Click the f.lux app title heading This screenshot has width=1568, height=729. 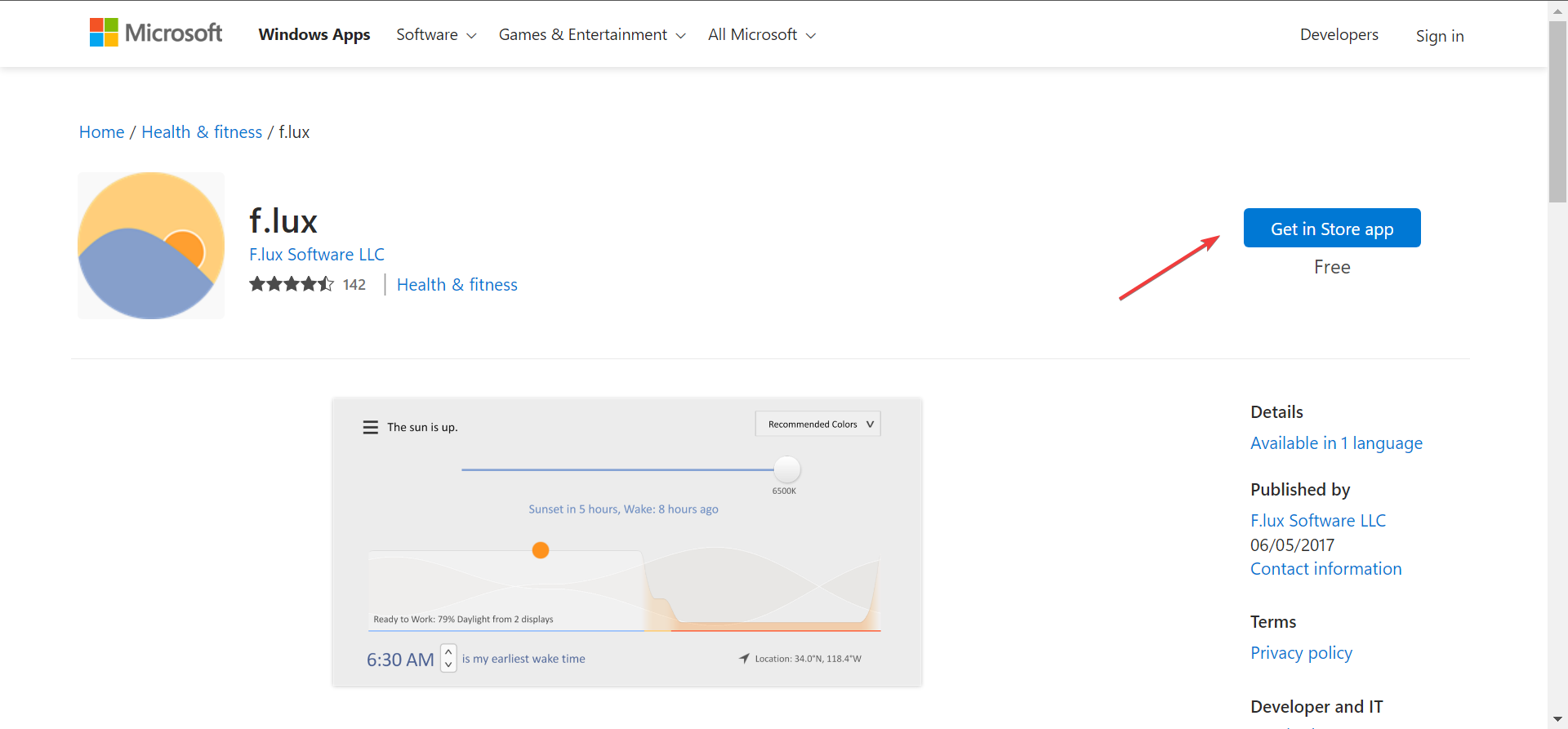(x=283, y=221)
